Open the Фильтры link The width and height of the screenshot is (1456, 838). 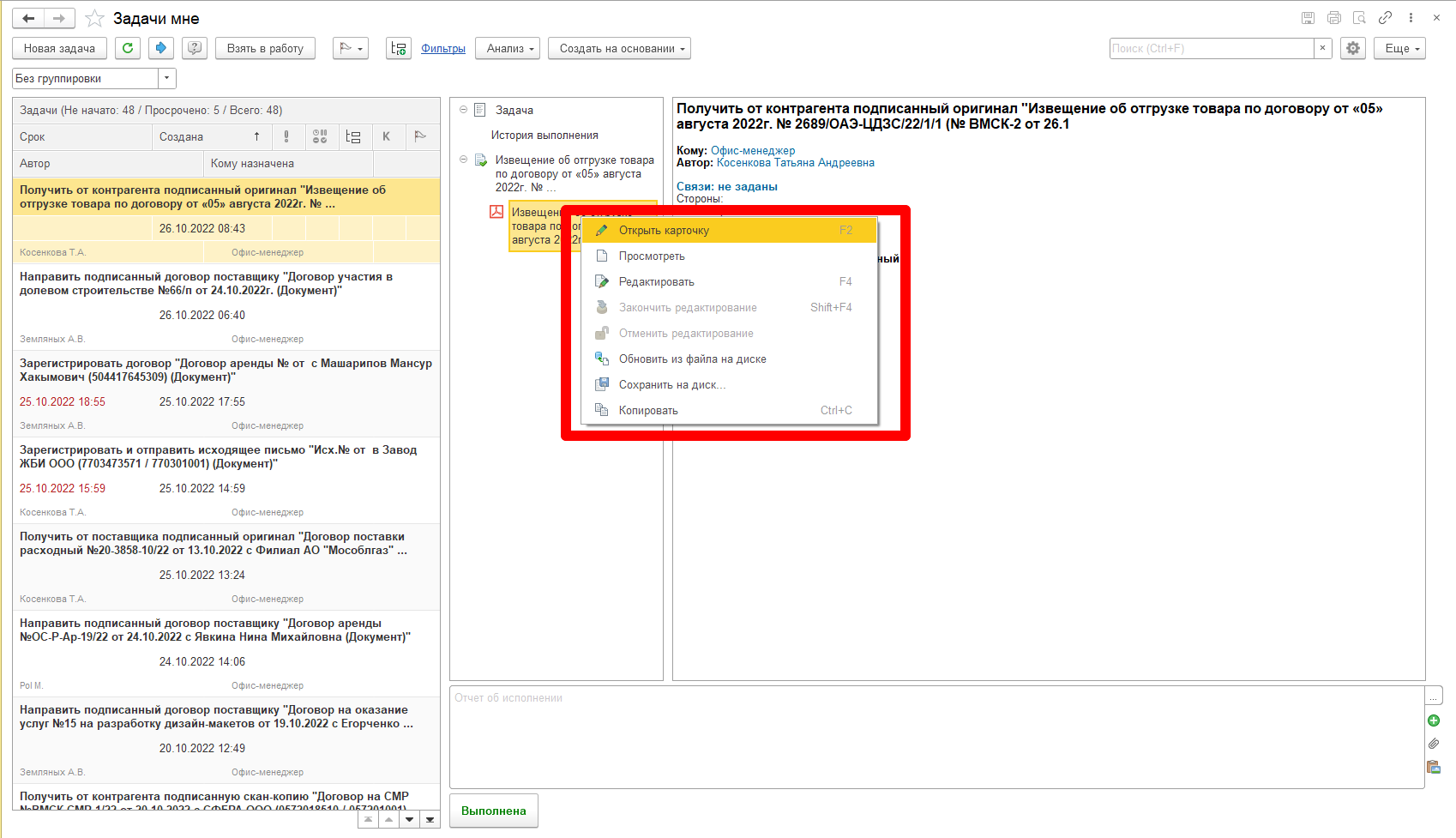click(x=443, y=49)
